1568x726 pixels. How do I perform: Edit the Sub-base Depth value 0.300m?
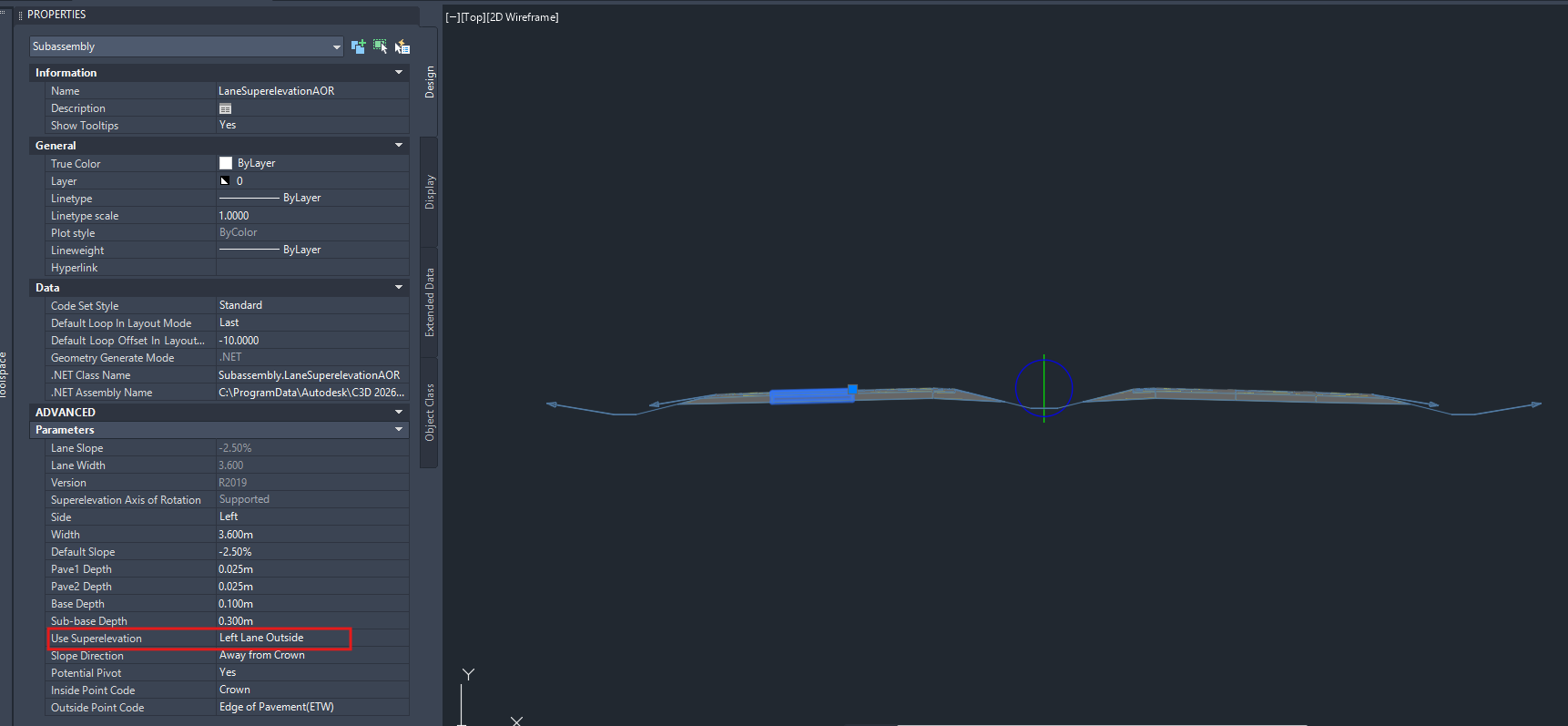point(312,620)
